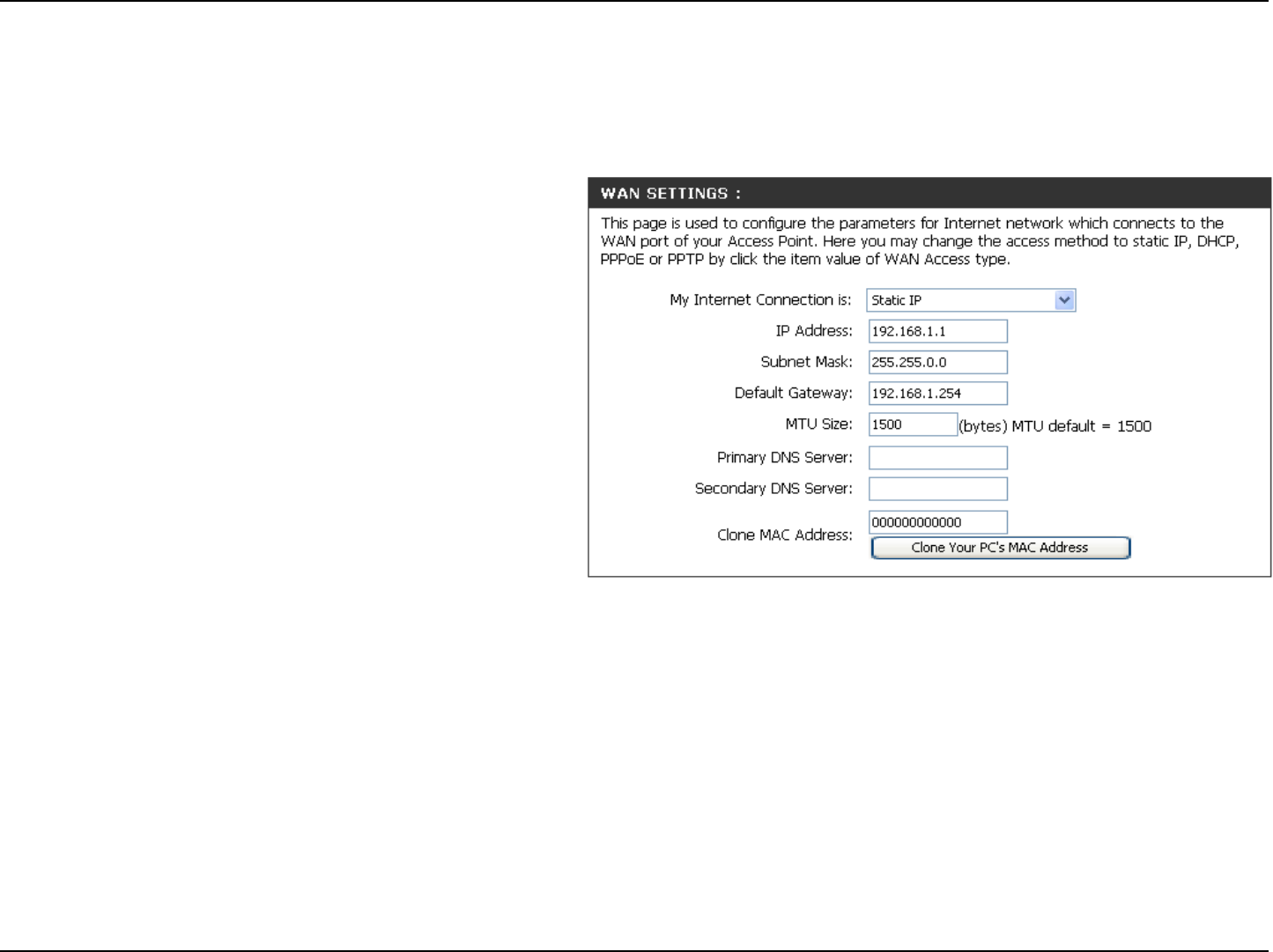Click the 'Clone MAC Address:' label
Viewport: 1273px width, 952px height.
[x=785, y=535]
